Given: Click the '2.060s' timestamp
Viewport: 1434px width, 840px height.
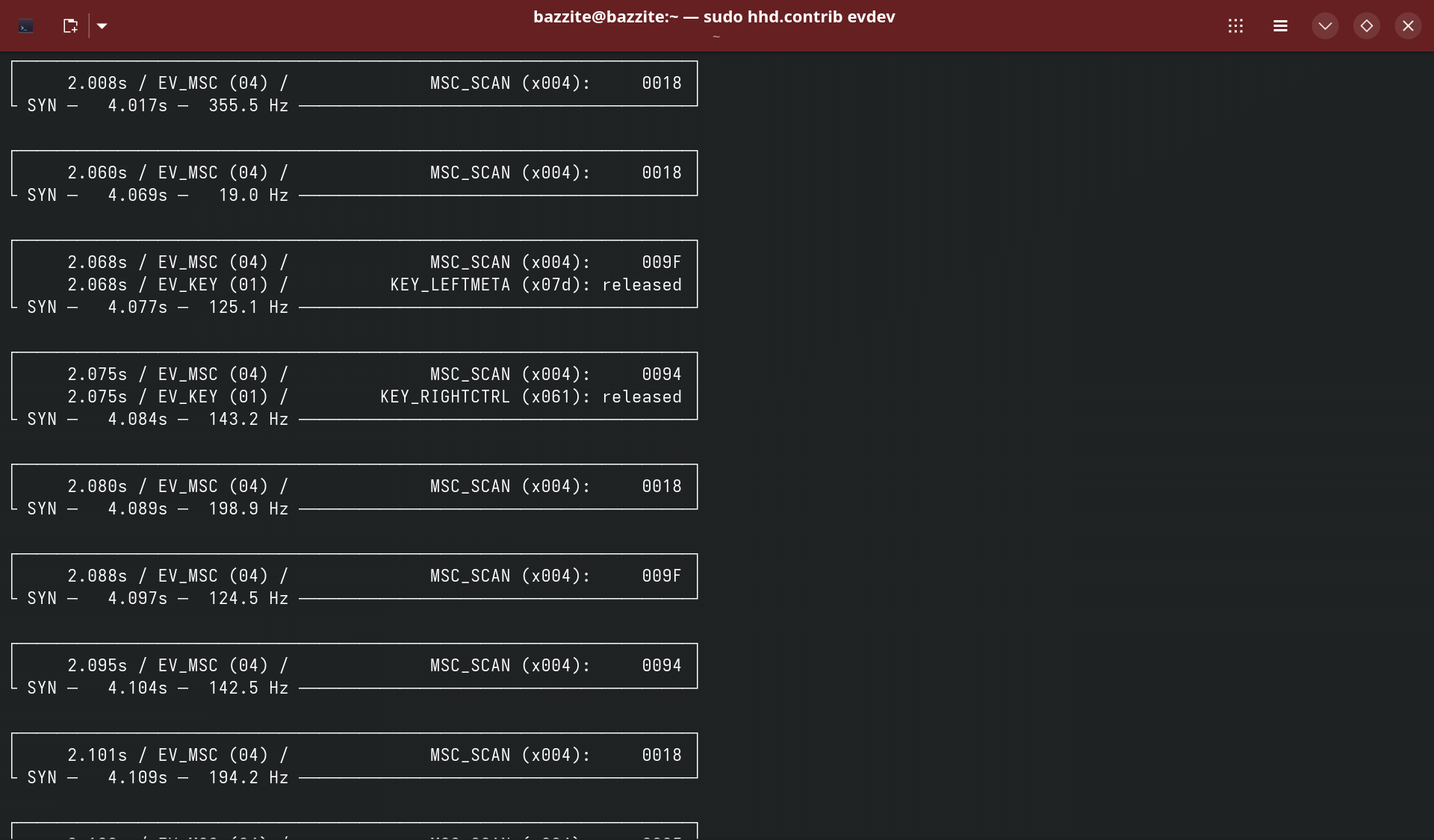Looking at the screenshot, I should click(x=97, y=173).
